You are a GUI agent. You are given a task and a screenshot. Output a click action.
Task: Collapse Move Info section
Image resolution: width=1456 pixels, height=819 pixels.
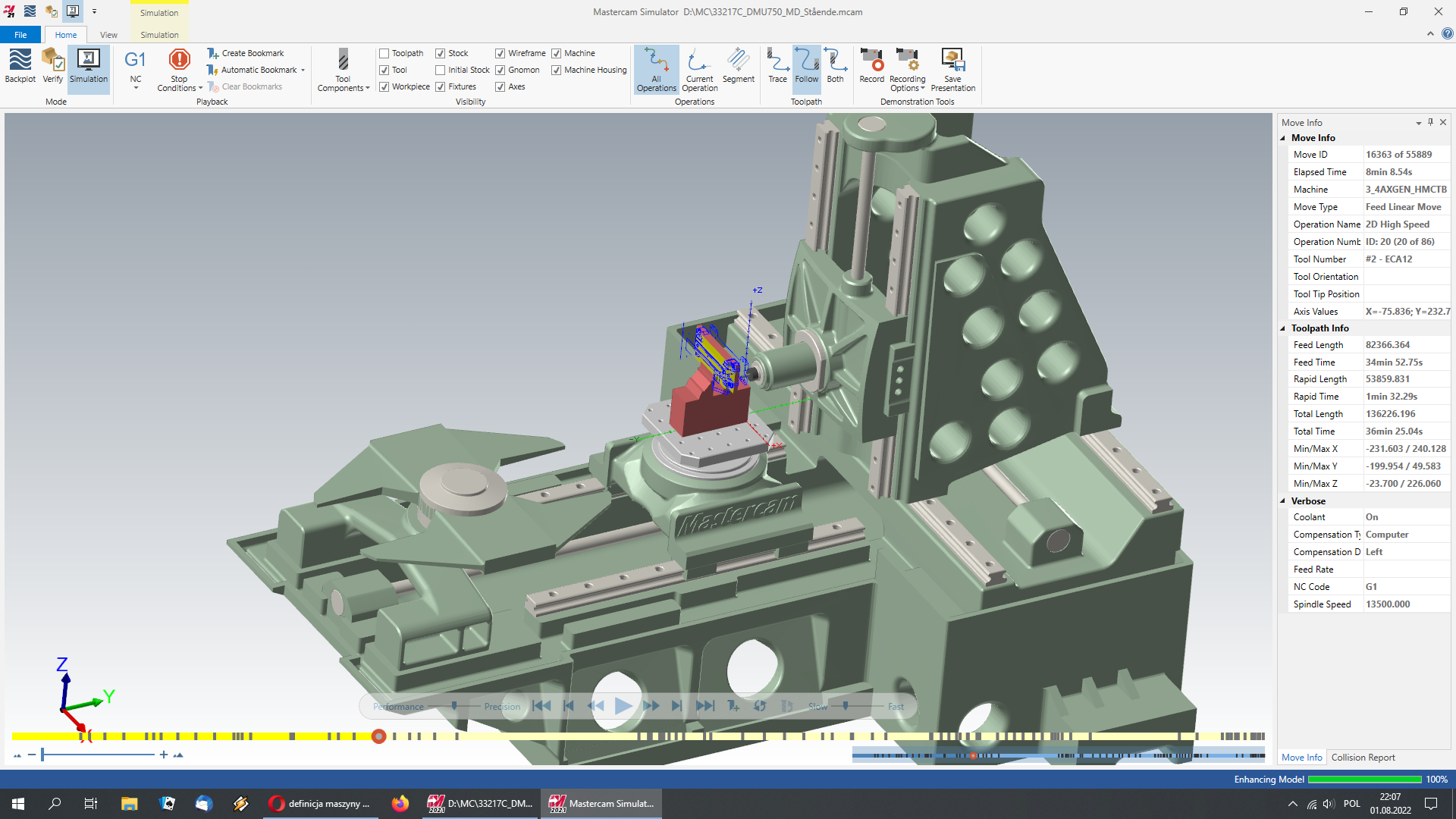coord(1283,138)
